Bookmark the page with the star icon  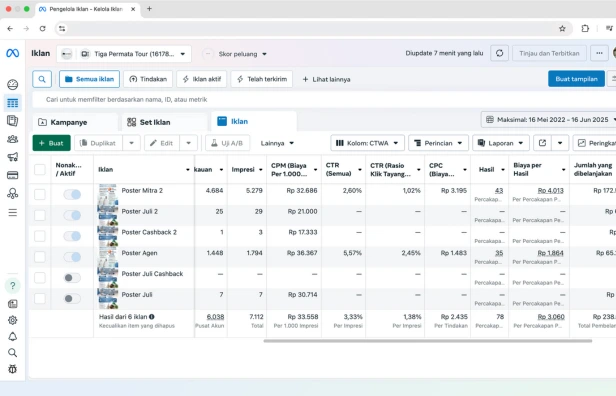[x=562, y=28]
